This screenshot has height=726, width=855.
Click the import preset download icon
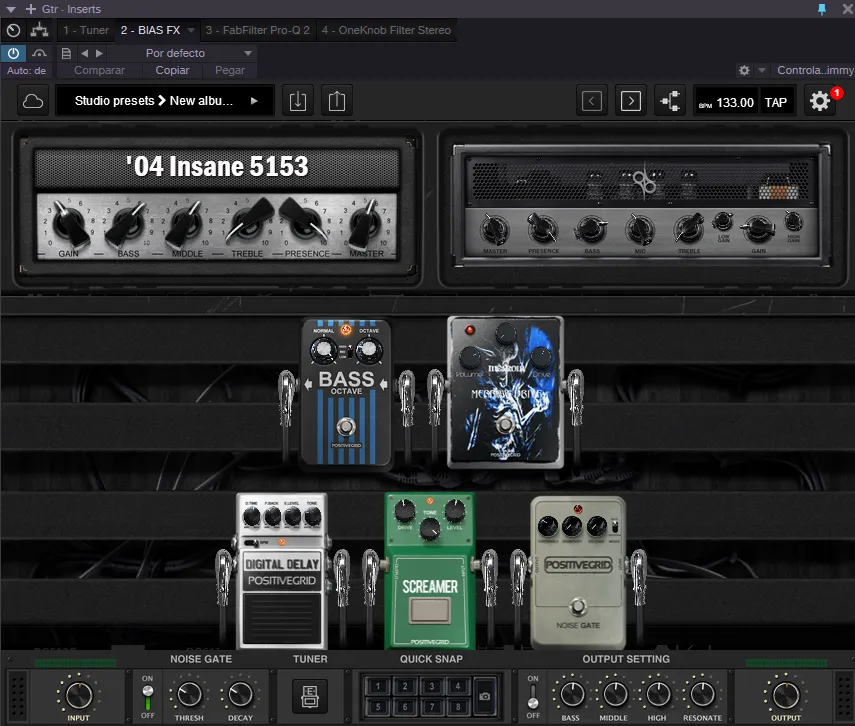coord(298,101)
